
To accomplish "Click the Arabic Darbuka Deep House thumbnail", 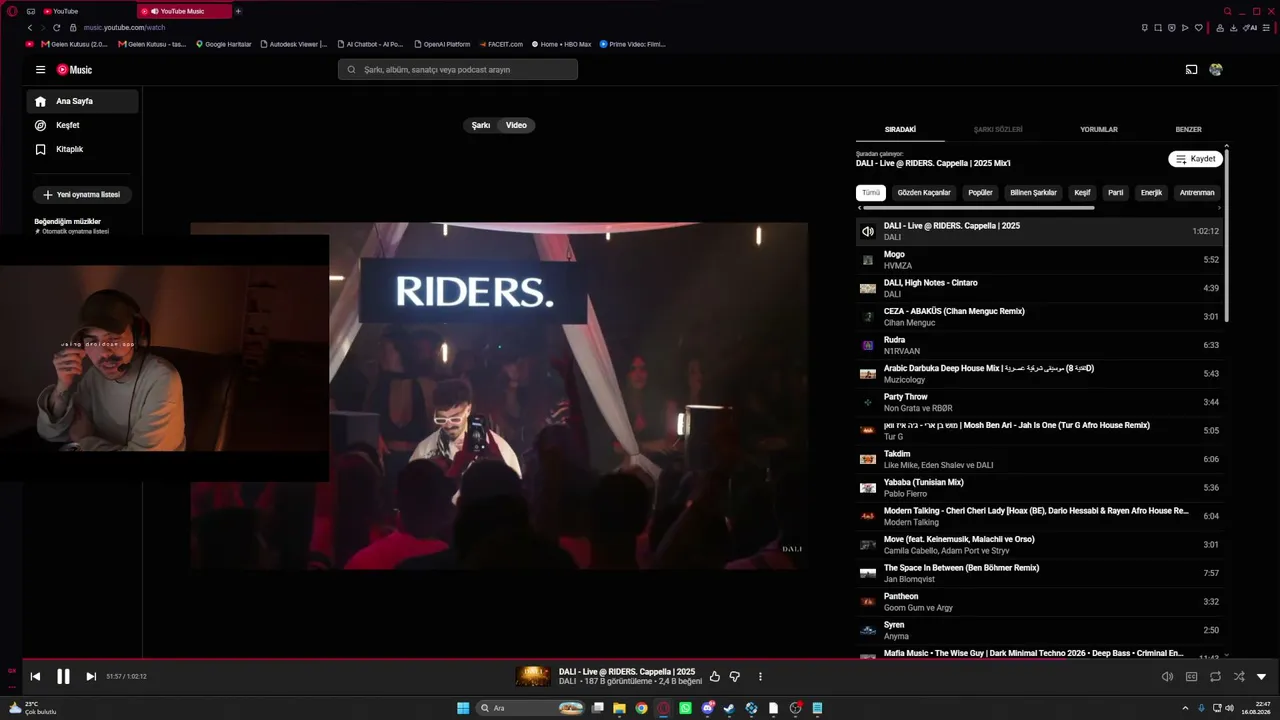I will point(868,374).
